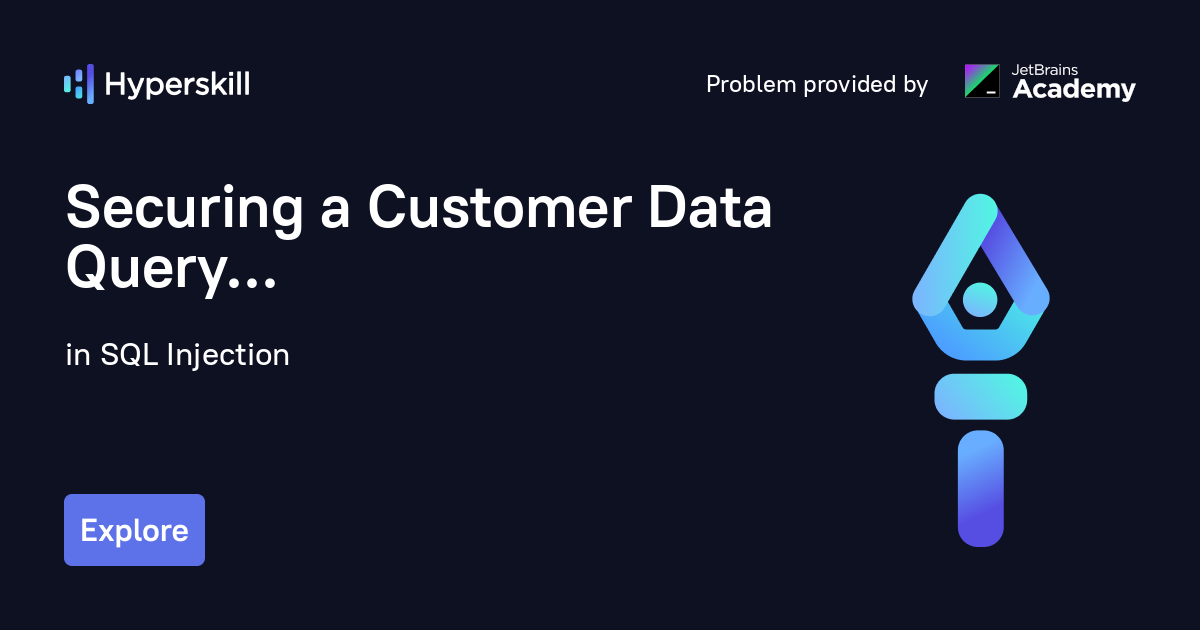
Task: Click the Hyperskill logo icon
Action: (78, 84)
